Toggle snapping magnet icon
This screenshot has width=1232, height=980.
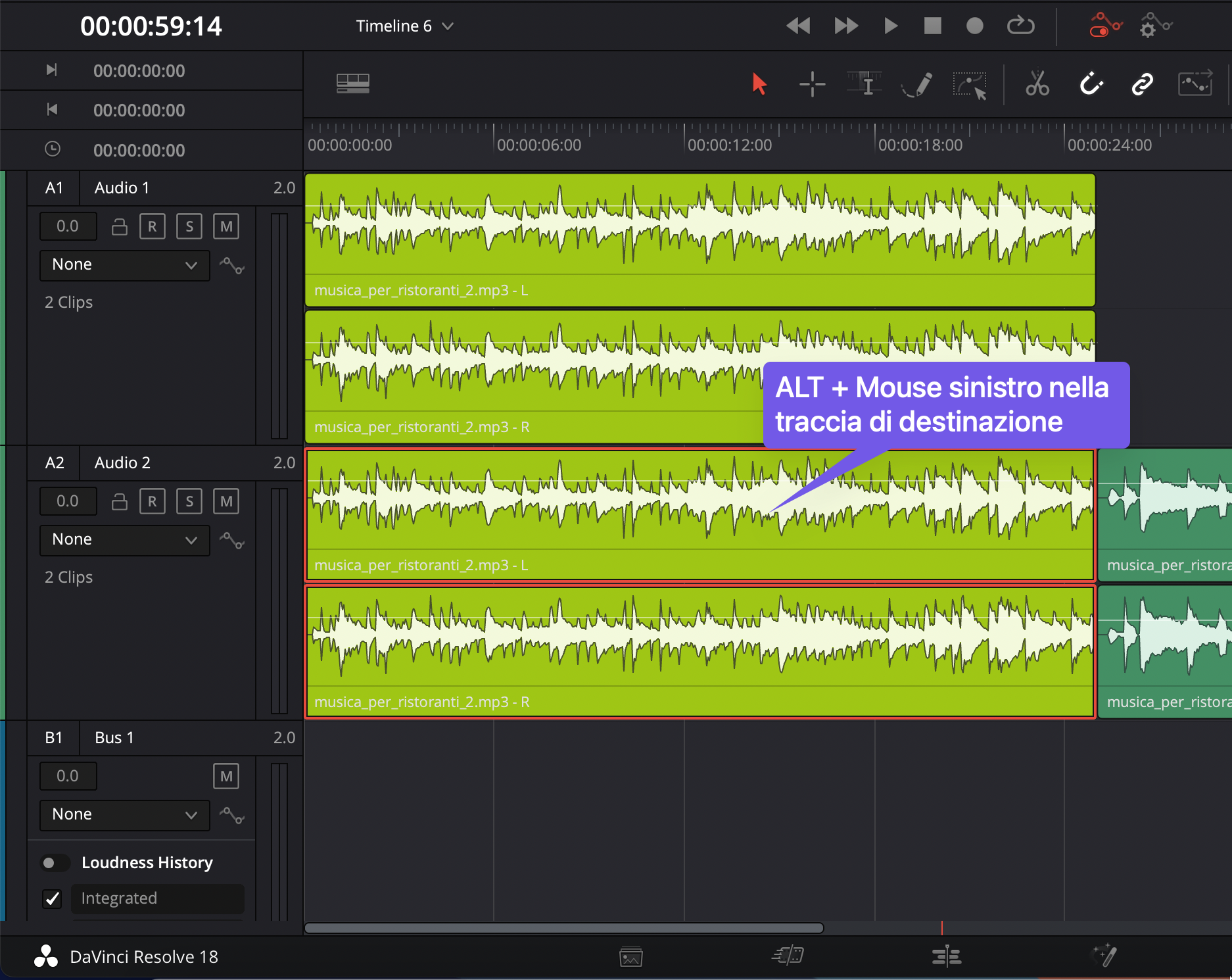pyautogui.click(x=1091, y=84)
